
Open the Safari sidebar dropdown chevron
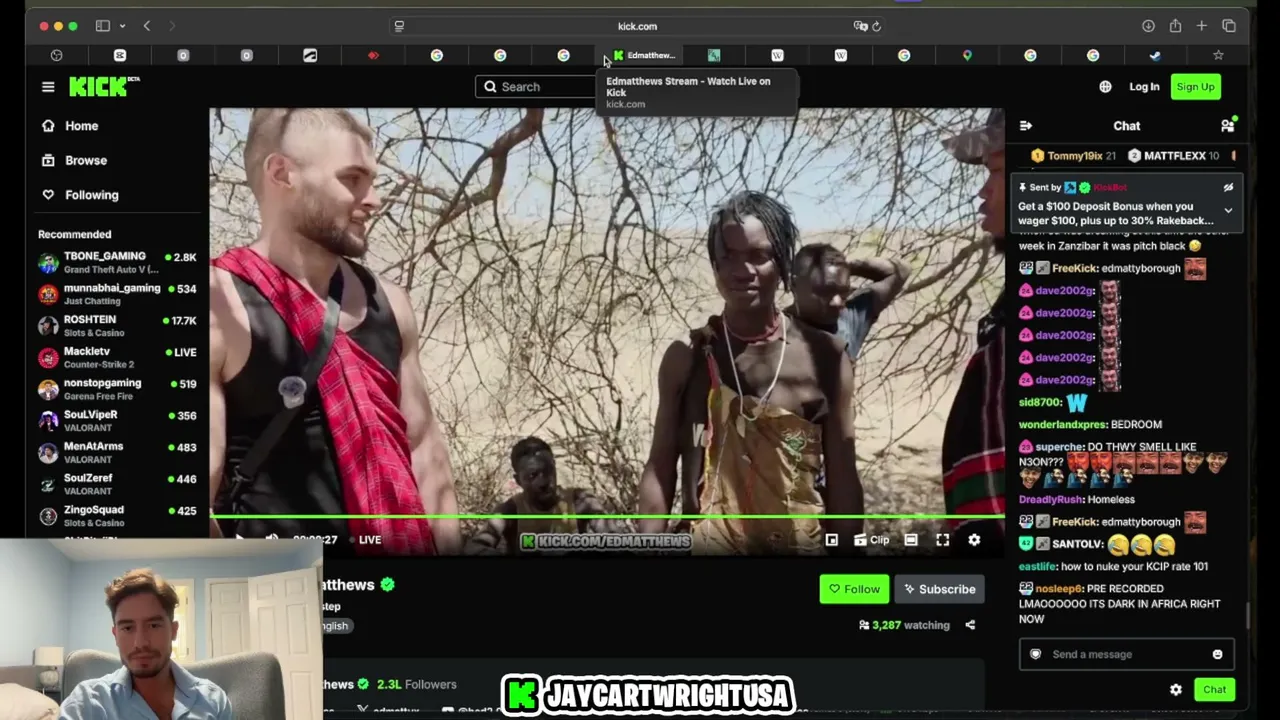point(122,26)
